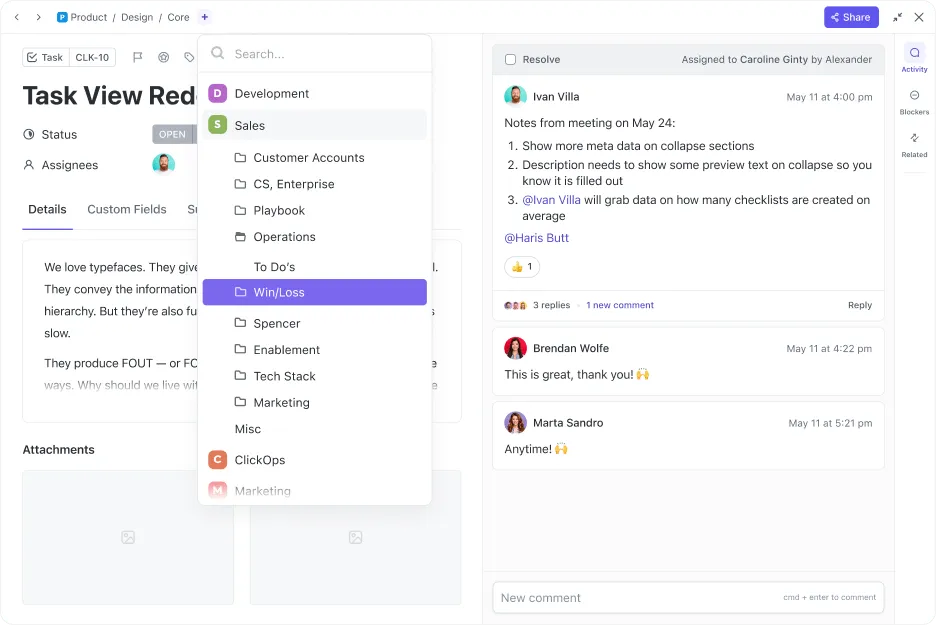Go forward with the right arrow

click(38, 17)
